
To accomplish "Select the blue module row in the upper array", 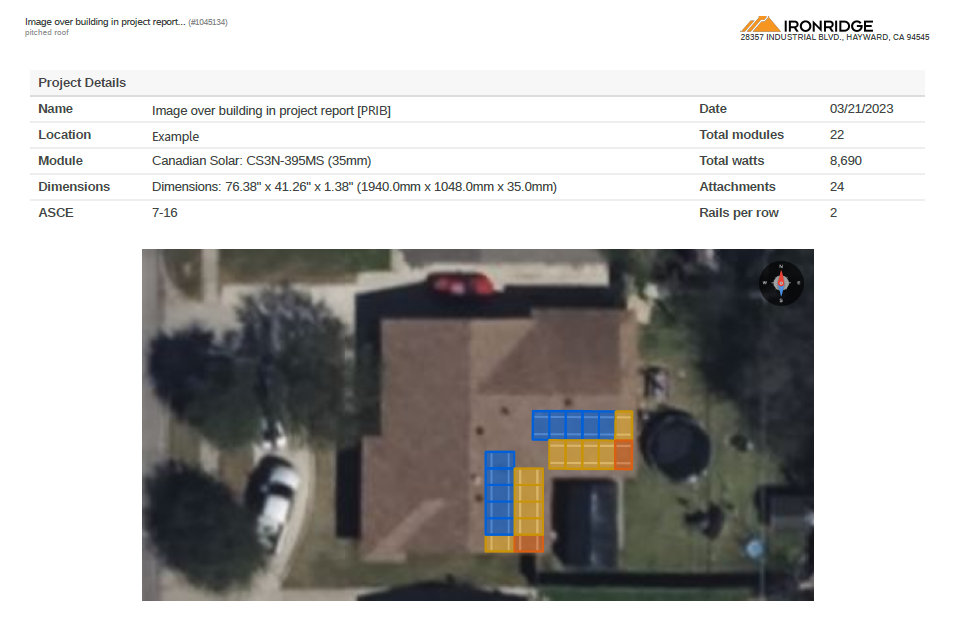I will [572, 425].
